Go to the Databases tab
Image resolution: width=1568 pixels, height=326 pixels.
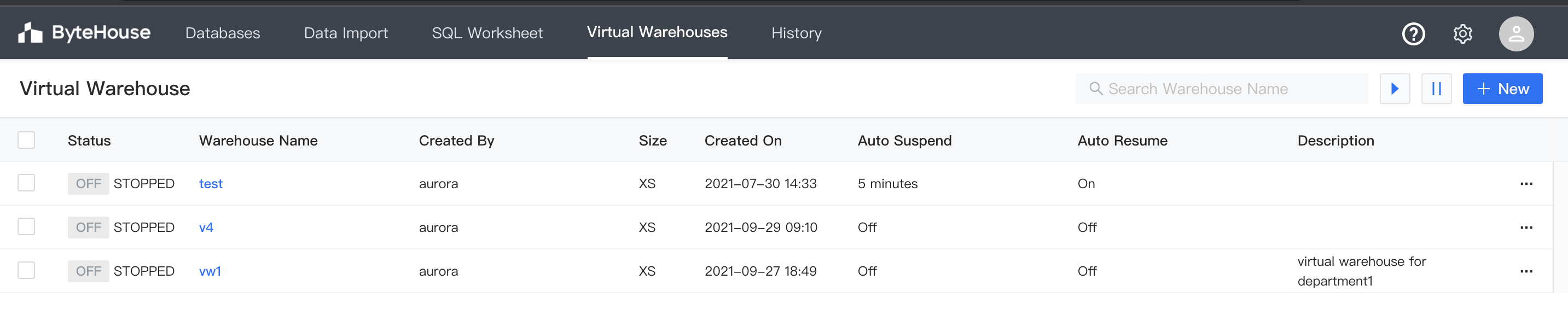[222, 33]
